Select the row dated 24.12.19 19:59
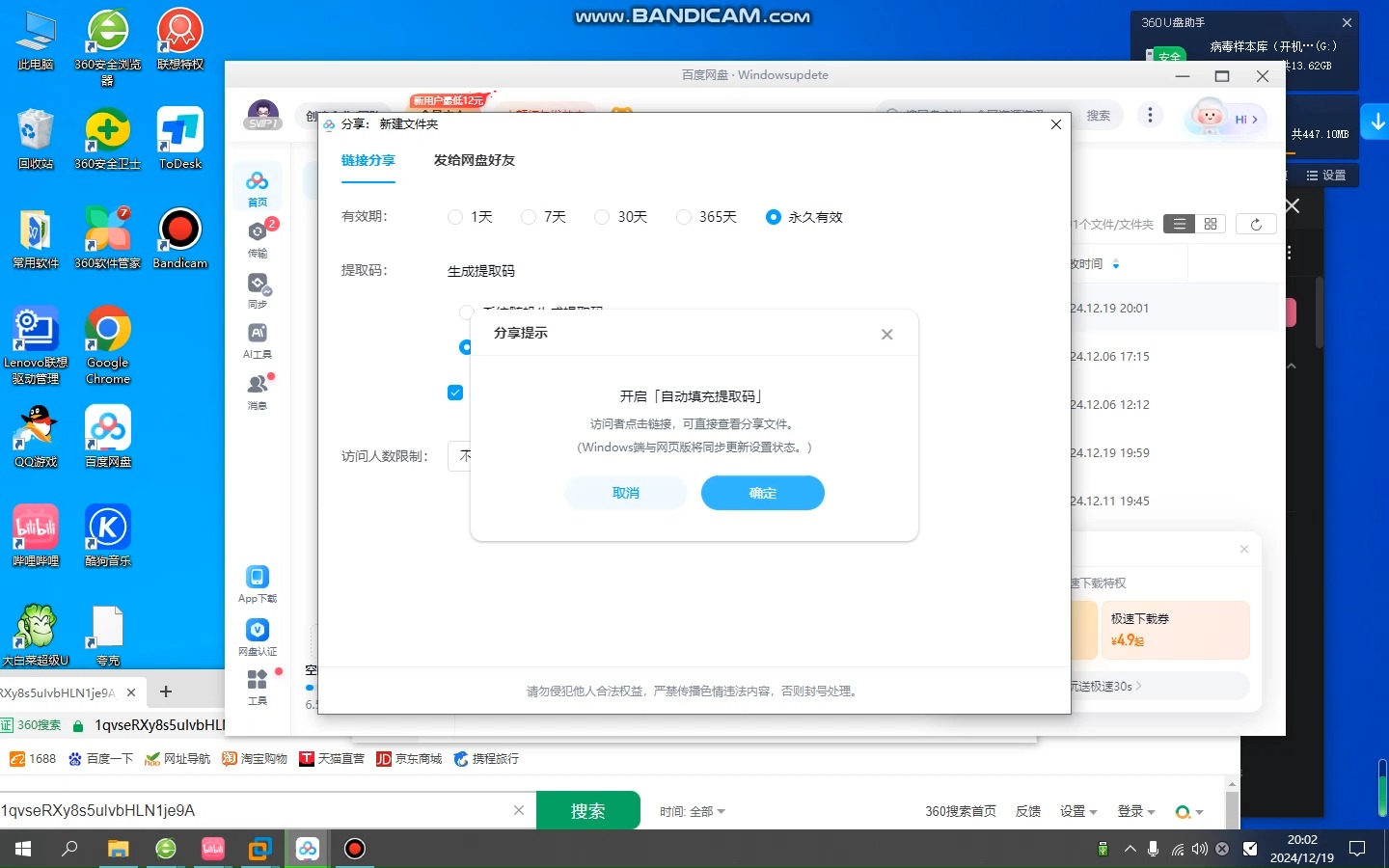This screenshot has width=1389, height=868. coord(1174,453)
